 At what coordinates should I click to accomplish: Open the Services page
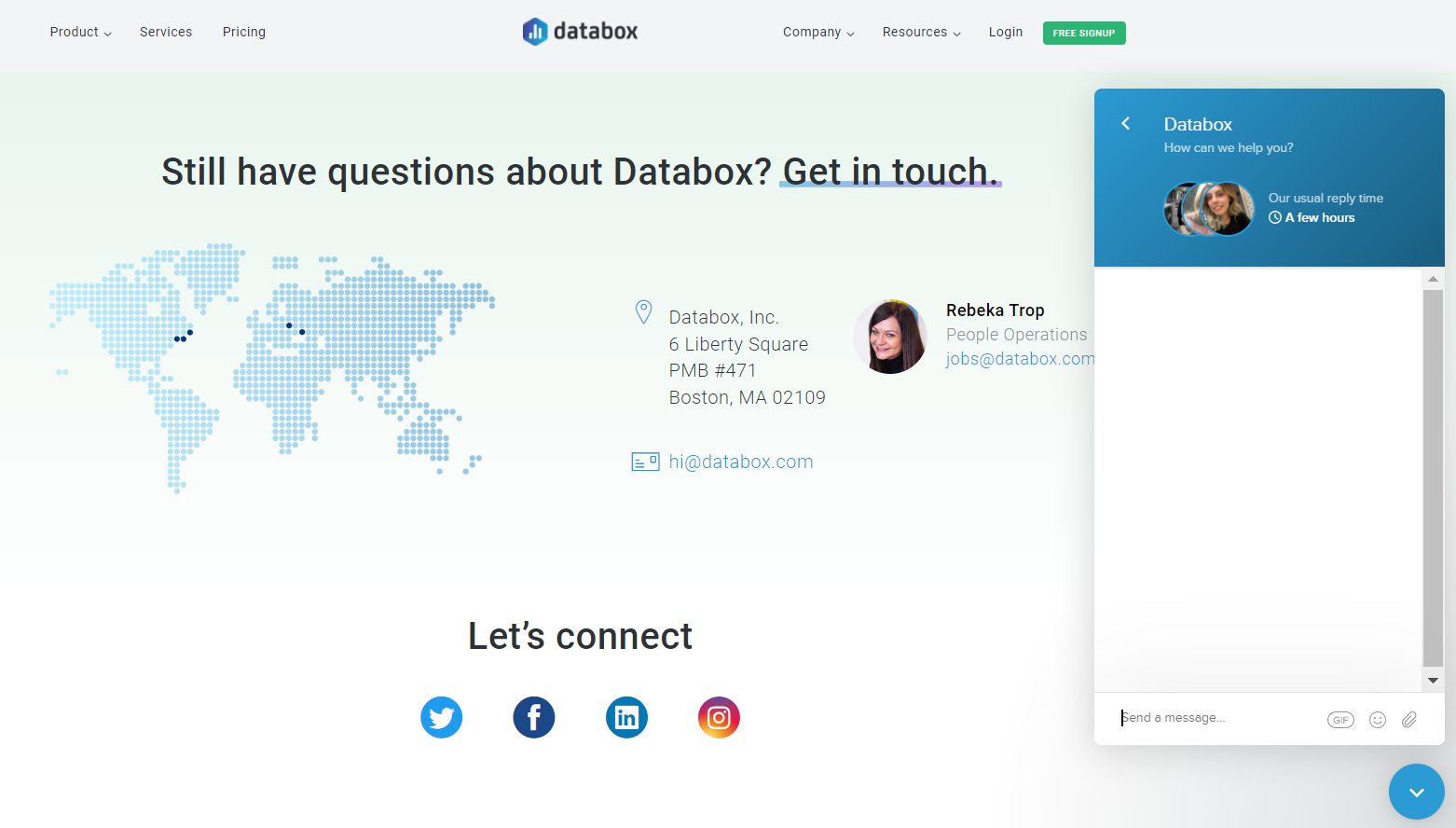click(x=166, y=32)
